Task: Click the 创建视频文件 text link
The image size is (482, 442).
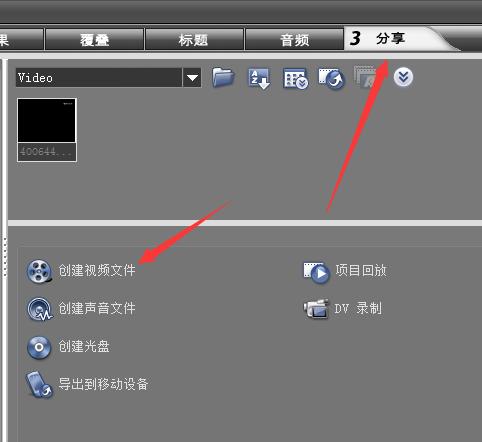Action: (x=97, y=270)
